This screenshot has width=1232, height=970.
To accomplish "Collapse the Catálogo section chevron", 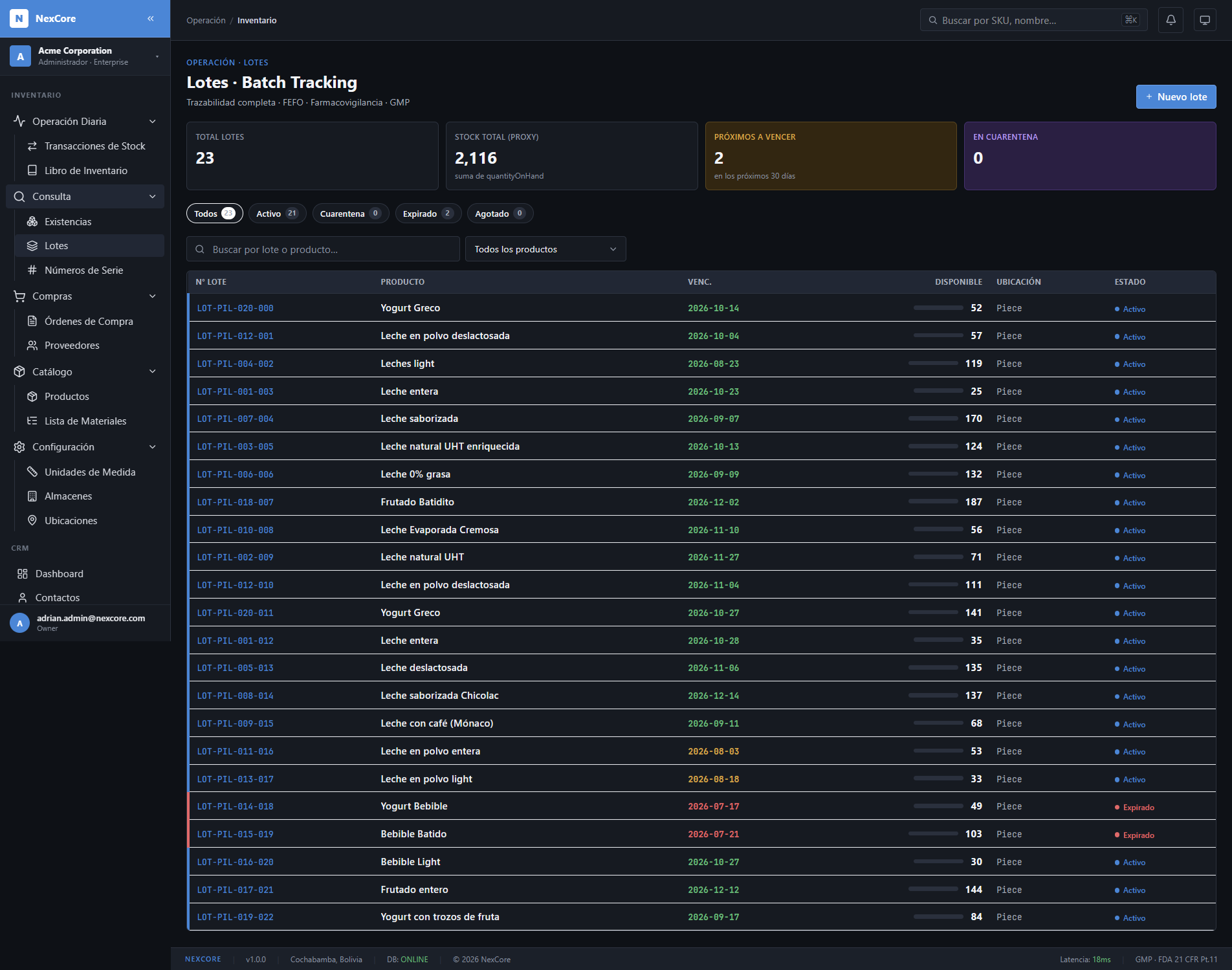I will (x=153, y=371).
